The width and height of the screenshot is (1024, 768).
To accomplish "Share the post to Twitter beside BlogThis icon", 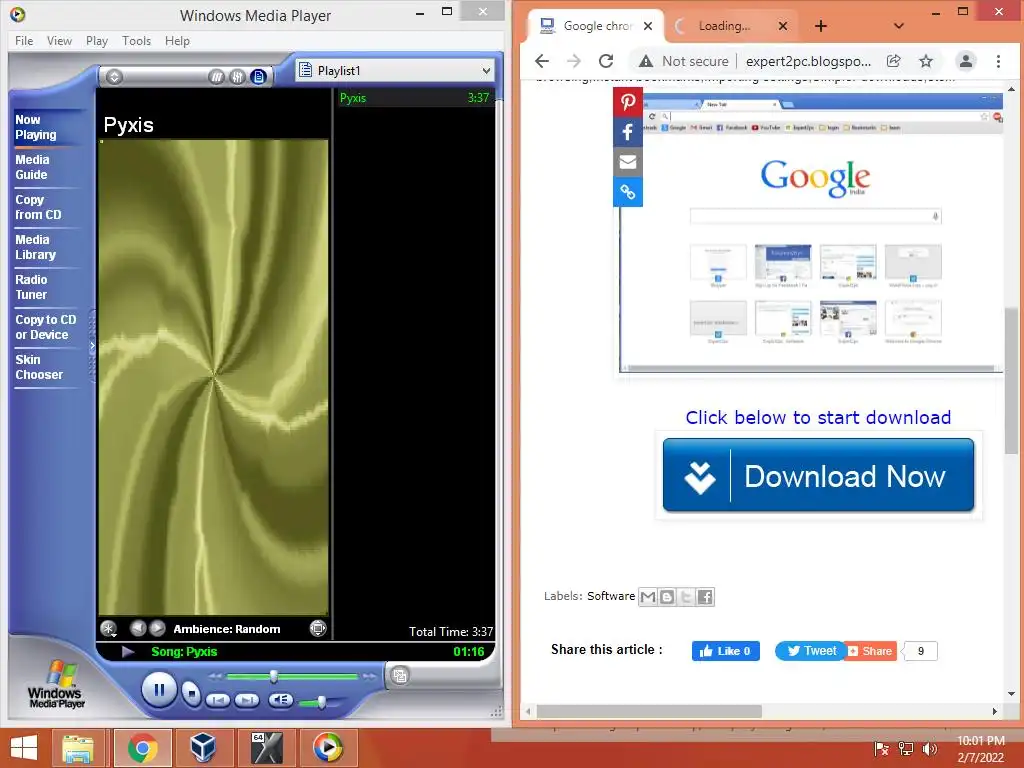I will (x=686, y=596).
